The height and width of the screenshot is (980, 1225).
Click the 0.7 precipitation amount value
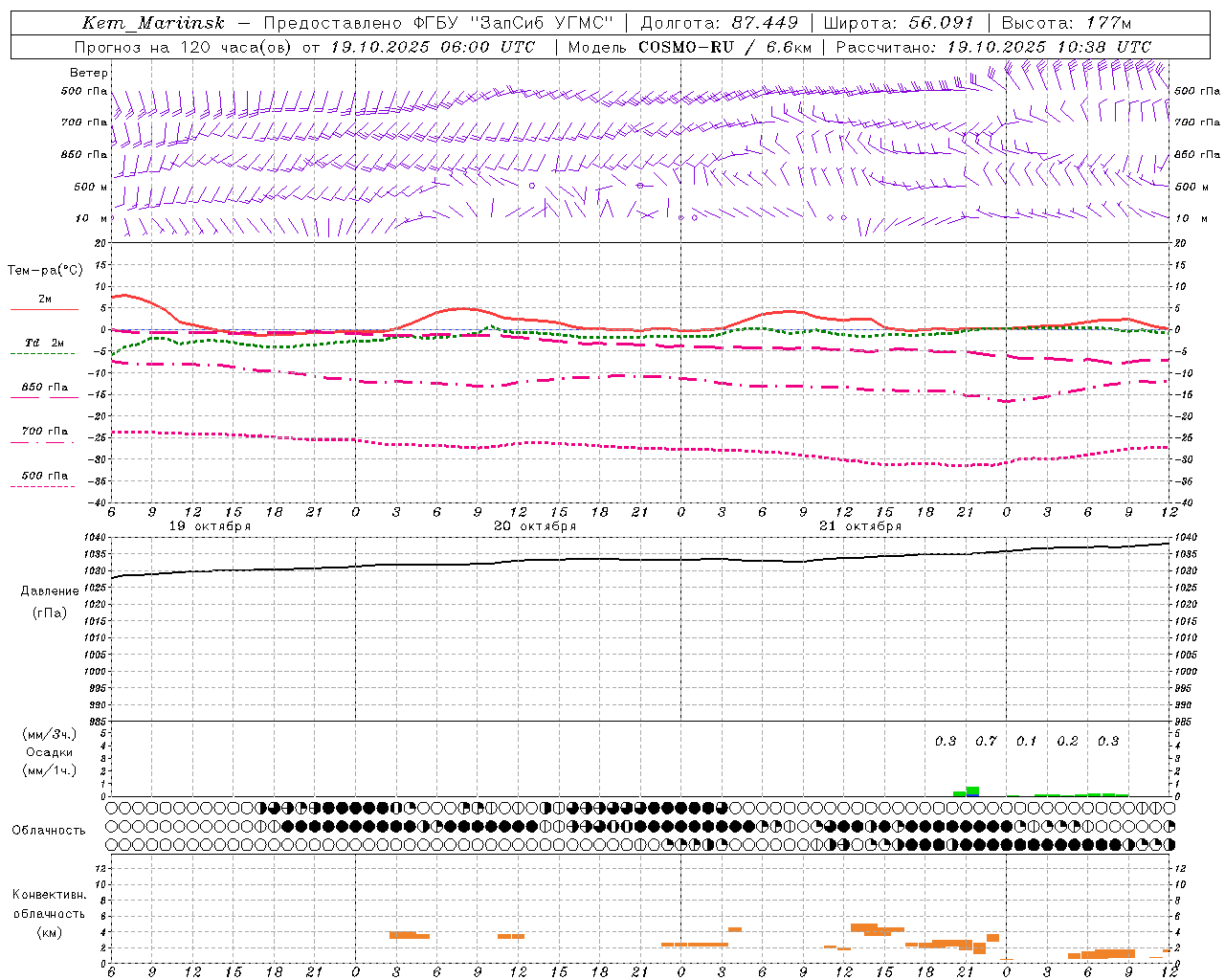(986, 742)
